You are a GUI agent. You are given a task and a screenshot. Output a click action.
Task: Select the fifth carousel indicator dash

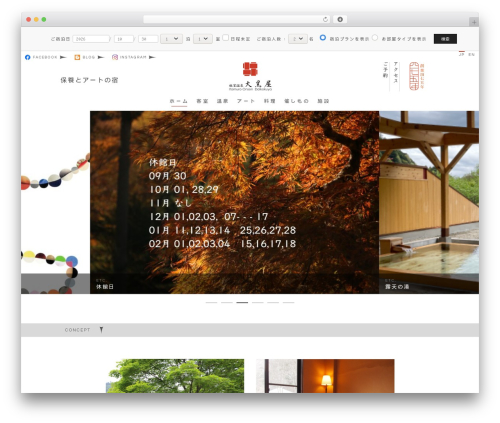pos(273,303)
